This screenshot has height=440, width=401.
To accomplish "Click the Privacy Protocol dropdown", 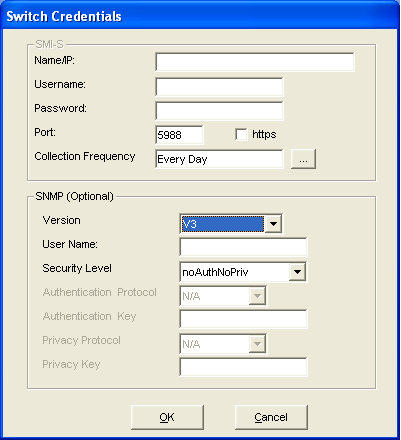I will 223,344.
